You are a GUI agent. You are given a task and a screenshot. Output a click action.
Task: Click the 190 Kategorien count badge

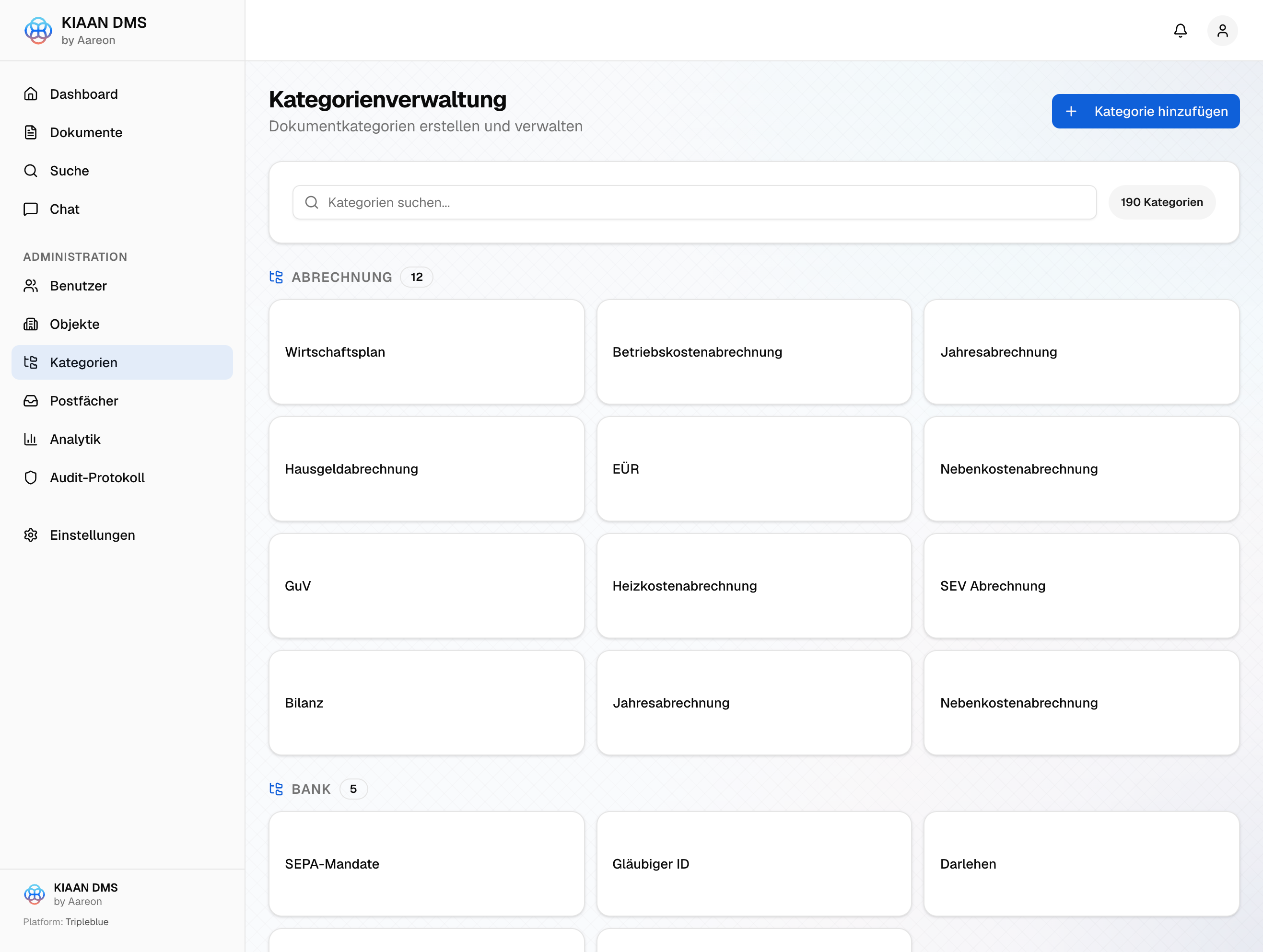point(1161,202)
